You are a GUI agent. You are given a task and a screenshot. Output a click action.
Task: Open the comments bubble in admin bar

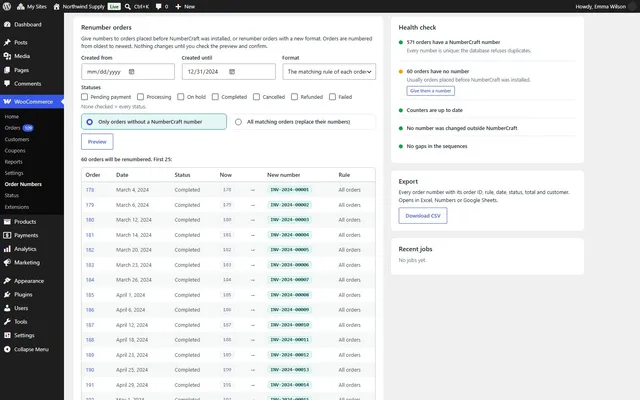pos(162,7)
